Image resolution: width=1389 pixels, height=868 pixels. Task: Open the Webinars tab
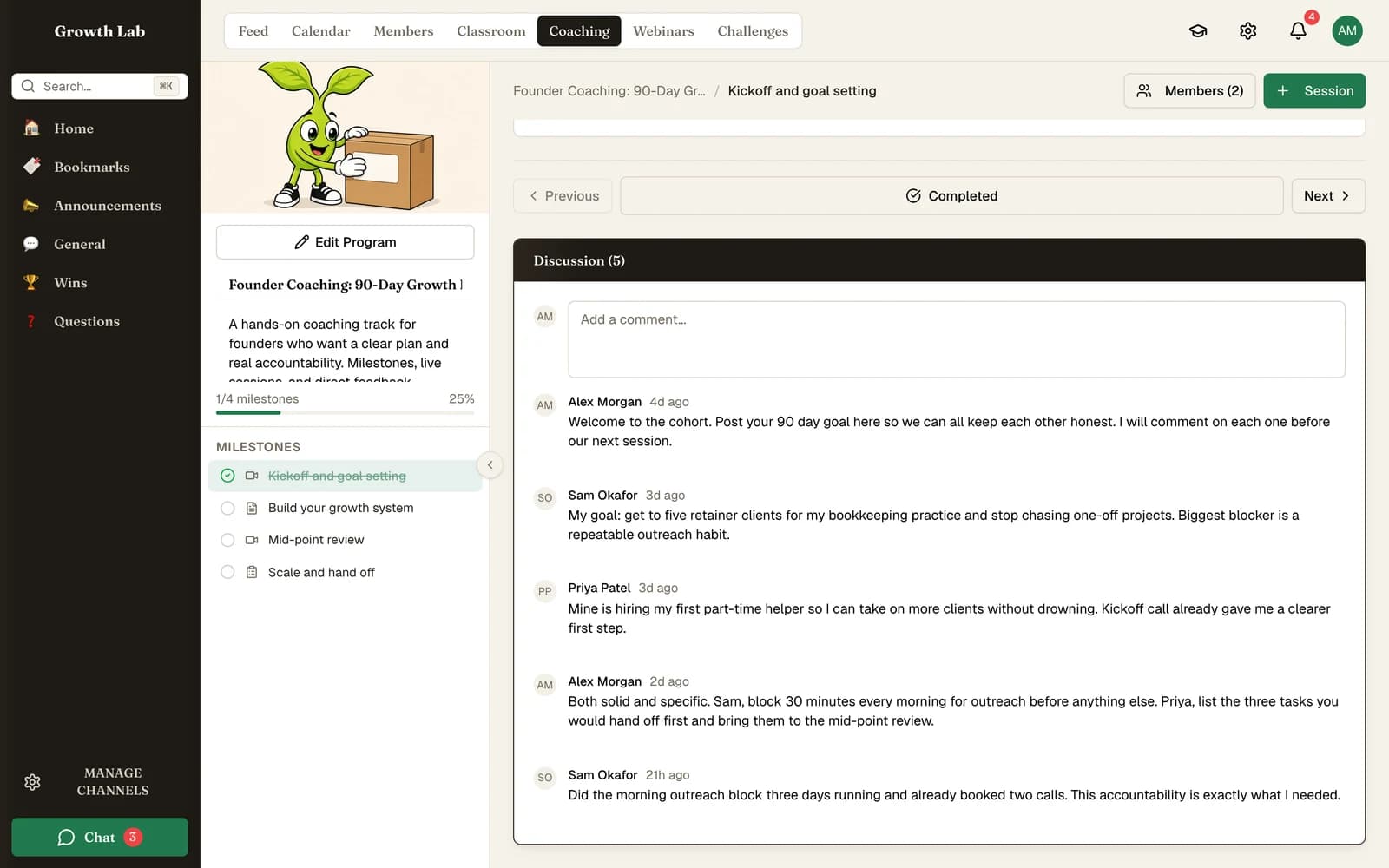pyautogui.click(x=663, y=31)
